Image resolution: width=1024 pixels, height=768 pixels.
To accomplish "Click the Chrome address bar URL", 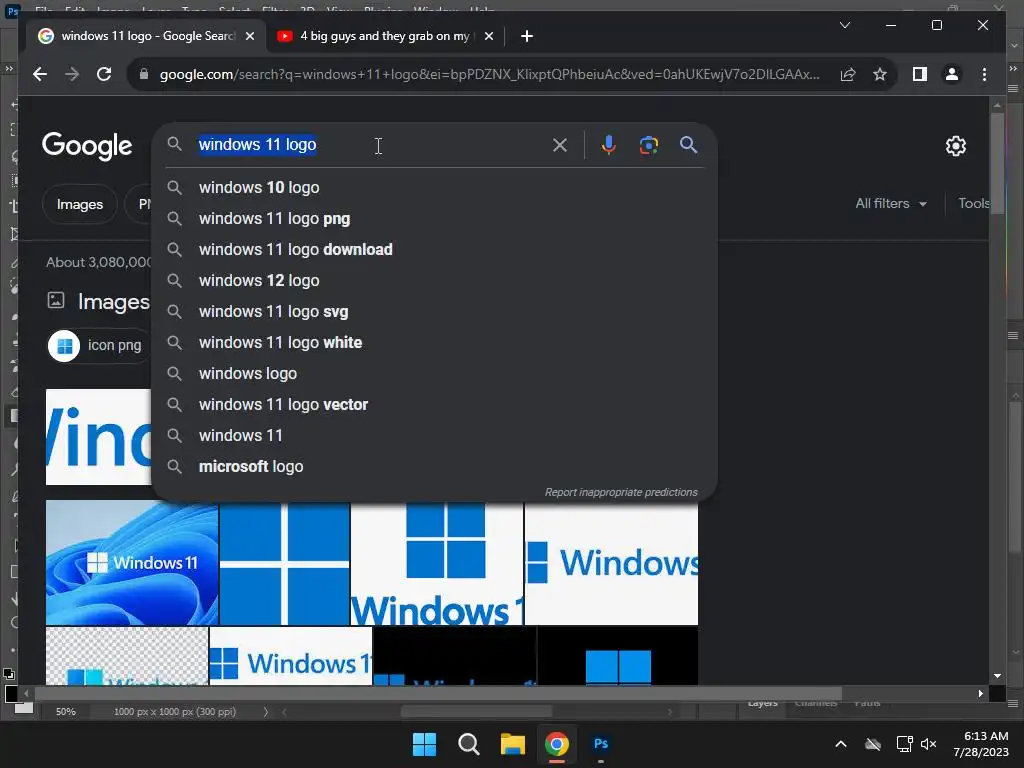I will click(489, 74).
